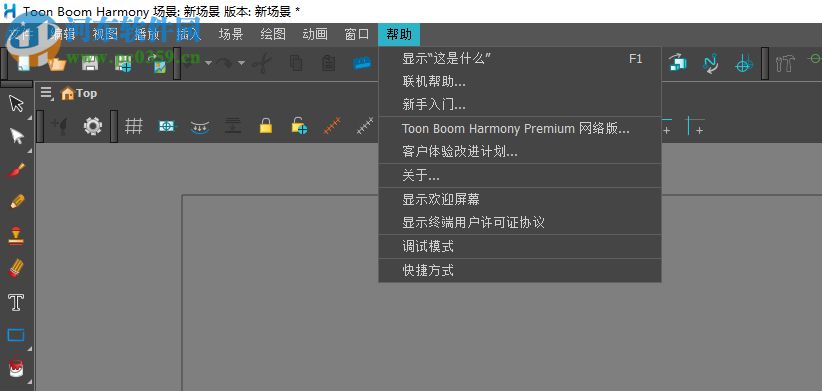Open the redo history dropdown arrow
Viewport: 822px width, 391px height.
241,63
